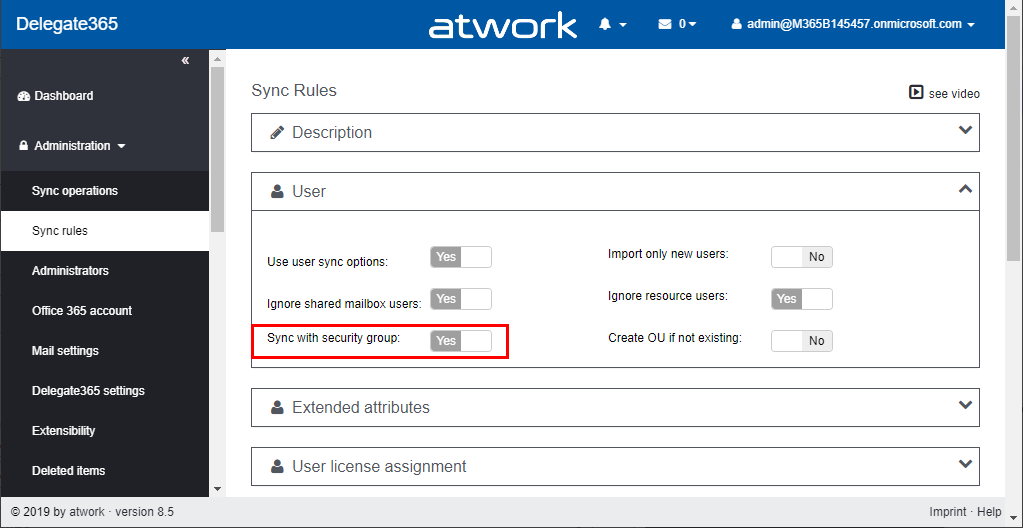The width and height of the screenshot is (1023, 528).
Task: Open Extensibility menu item
Action: point(105,431)
